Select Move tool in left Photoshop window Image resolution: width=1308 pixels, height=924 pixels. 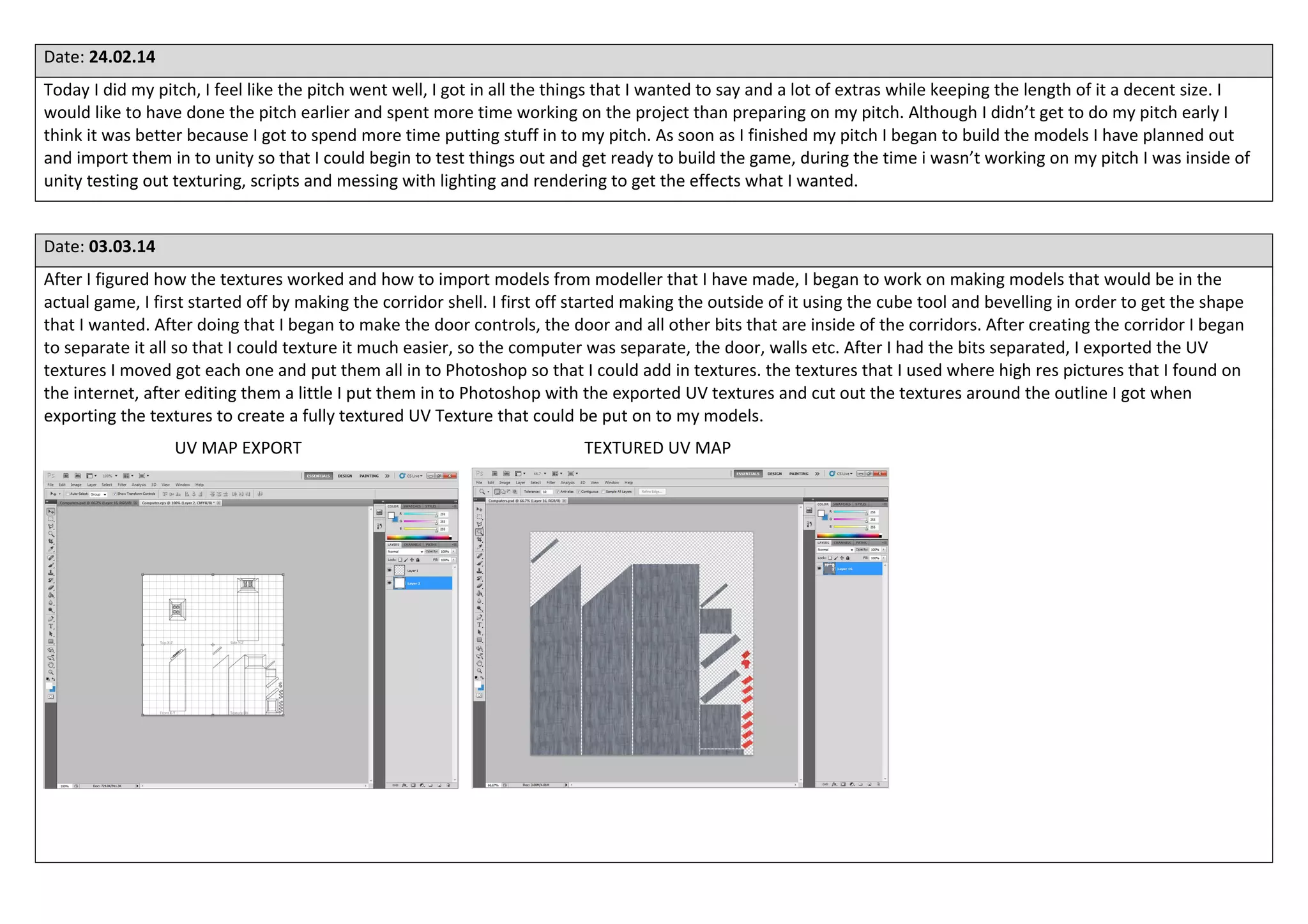pos(51,512)
